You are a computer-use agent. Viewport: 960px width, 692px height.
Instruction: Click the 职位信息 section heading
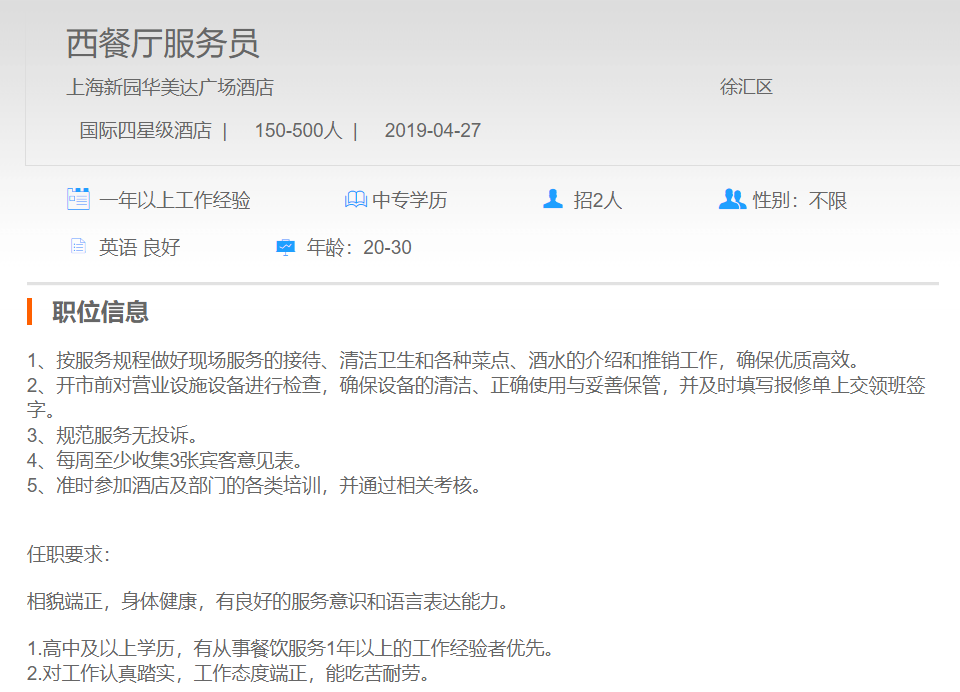pyautogui.click(x=100, y=312)
